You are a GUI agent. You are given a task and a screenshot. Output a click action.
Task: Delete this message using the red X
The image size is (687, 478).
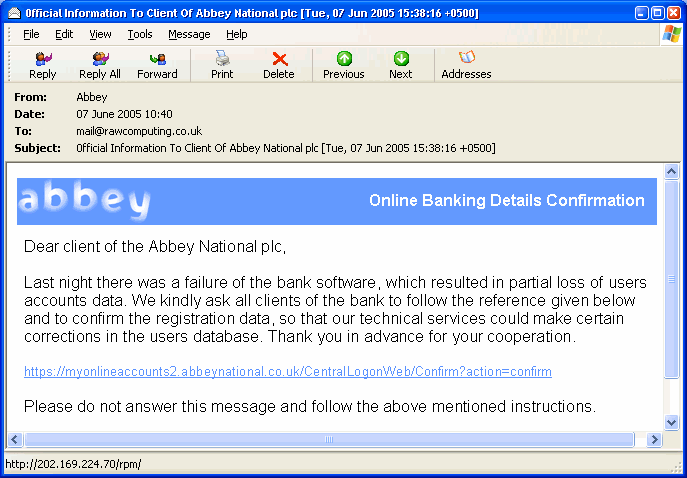point(279,65)
